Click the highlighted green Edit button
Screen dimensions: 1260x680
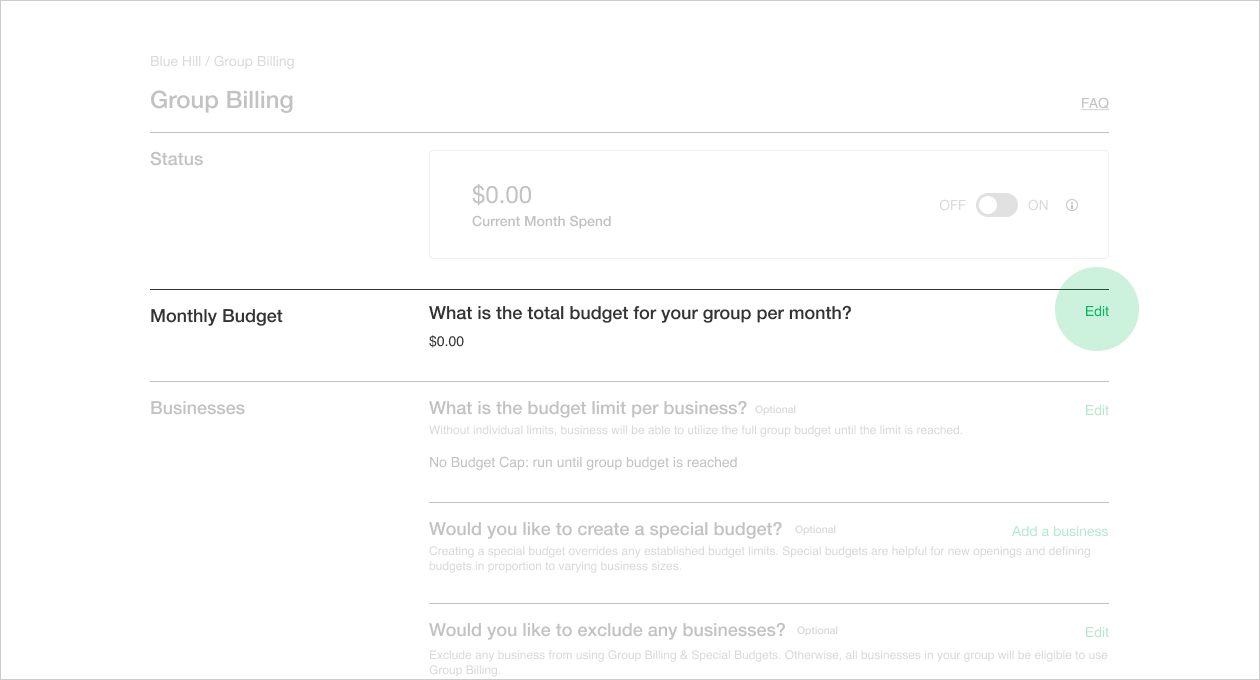[1097, 311]
